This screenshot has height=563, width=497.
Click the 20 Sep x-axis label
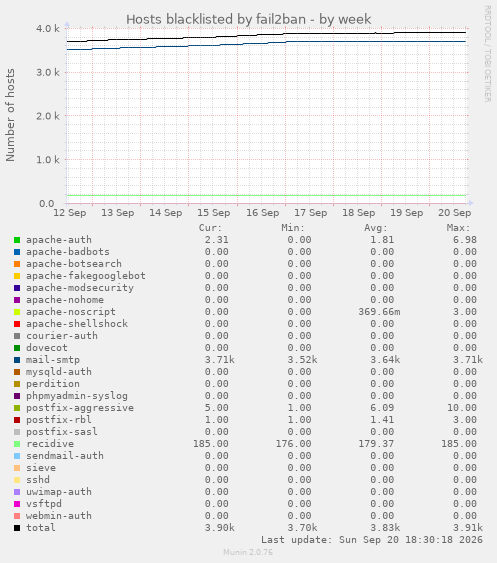coord(454,213)
